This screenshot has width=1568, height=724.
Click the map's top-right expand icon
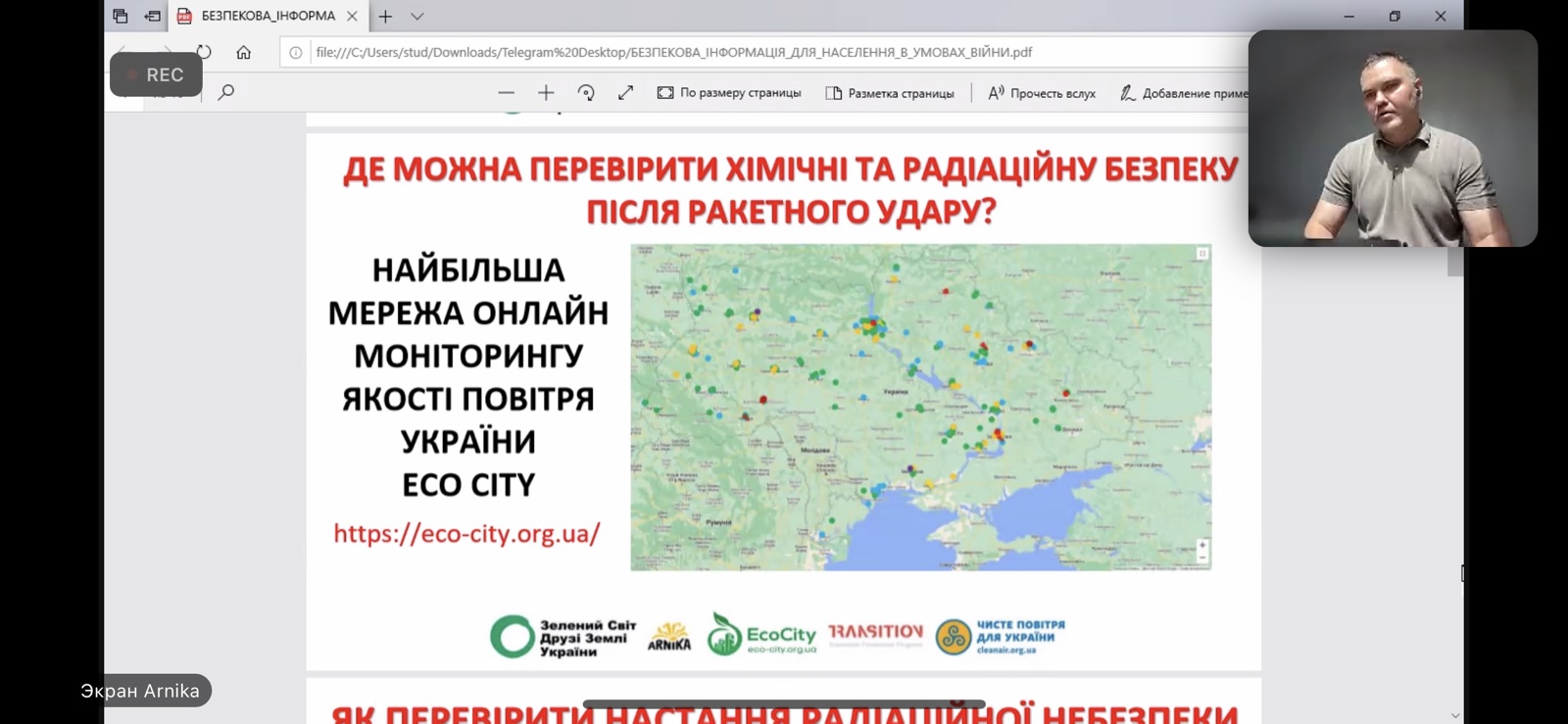pyautogui.click(x=1202, y=254)
